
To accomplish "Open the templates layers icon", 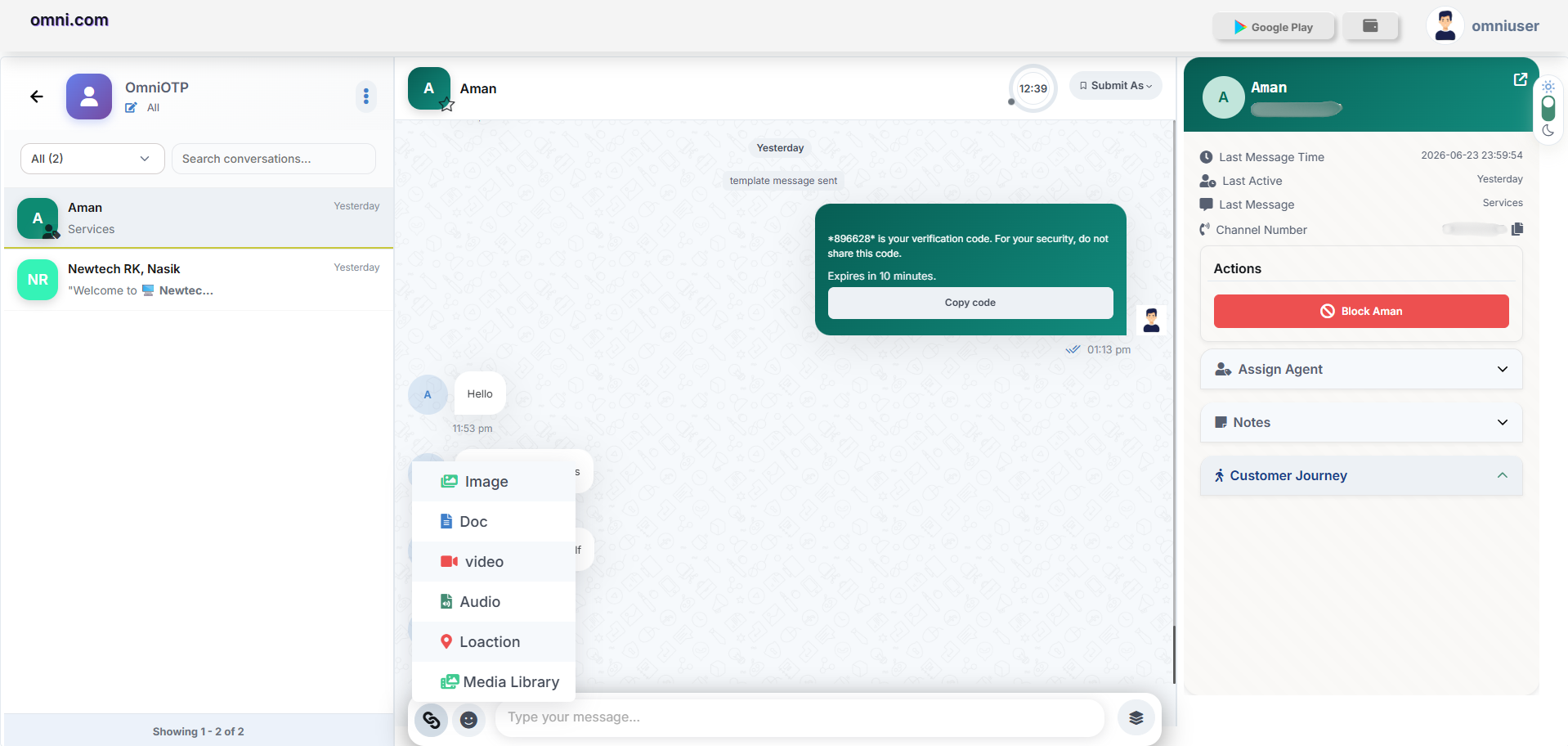I will pyautogui.click(x=1136, y=718).
